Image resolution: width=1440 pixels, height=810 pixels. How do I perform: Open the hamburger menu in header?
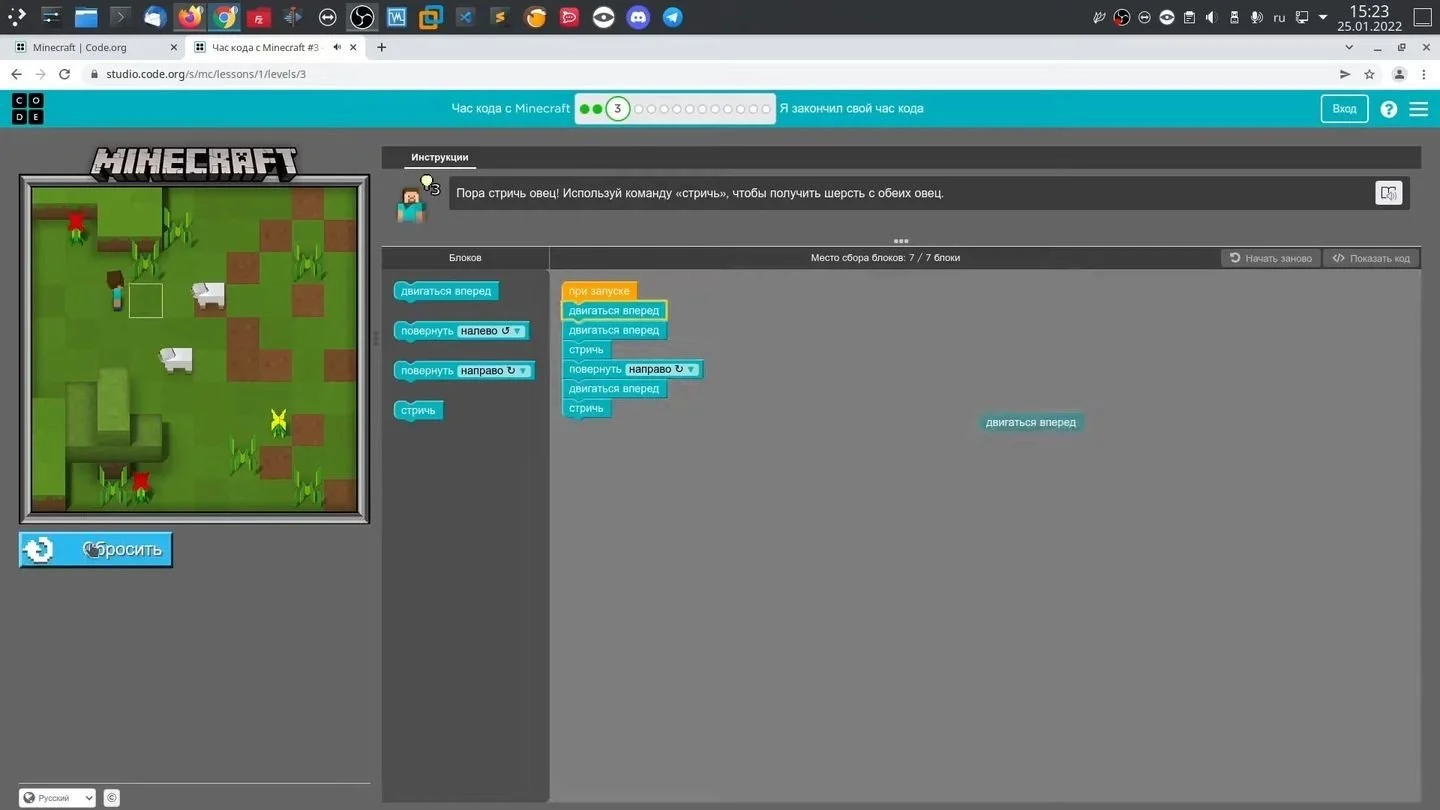coord(1418,109)
